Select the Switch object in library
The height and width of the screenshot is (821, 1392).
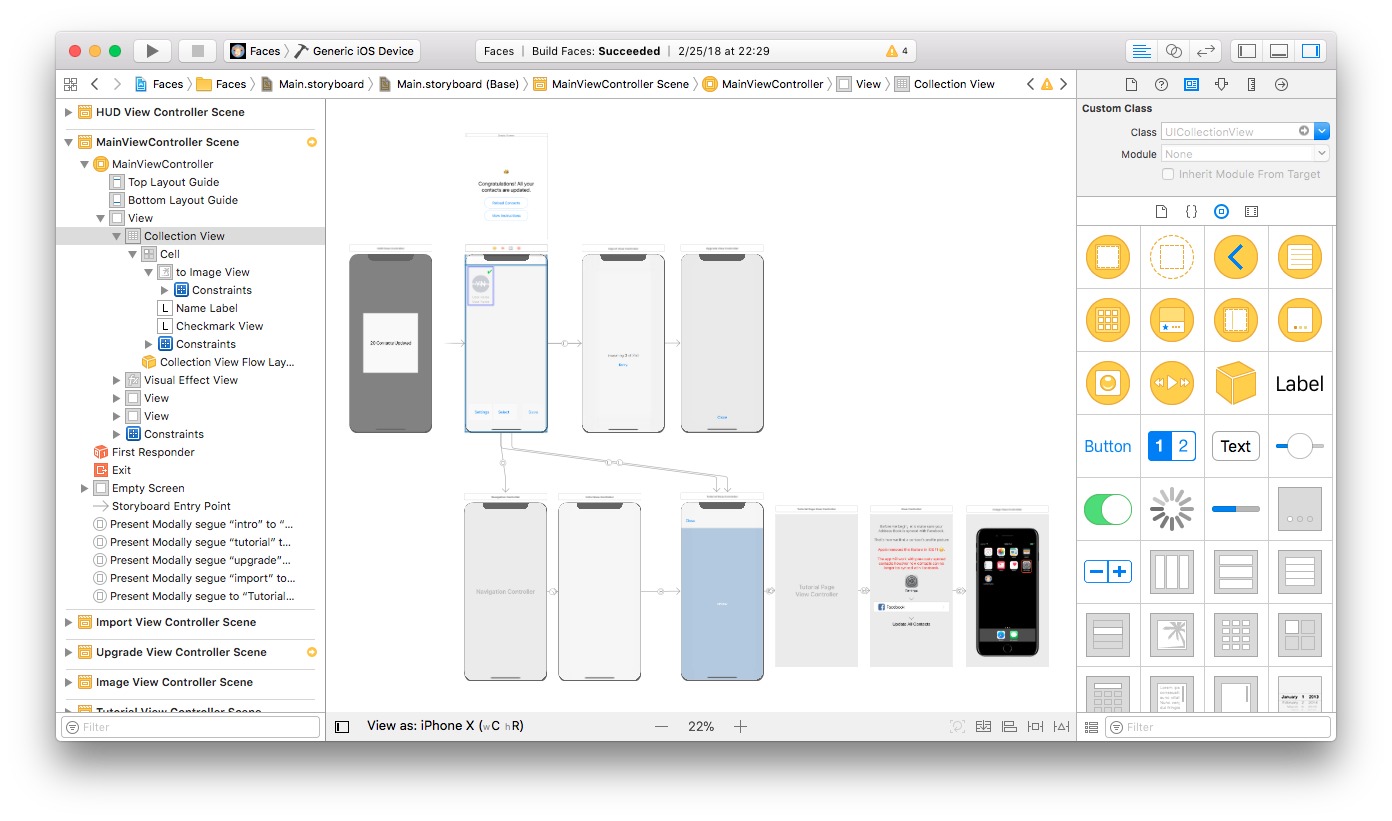point(1108,509)
